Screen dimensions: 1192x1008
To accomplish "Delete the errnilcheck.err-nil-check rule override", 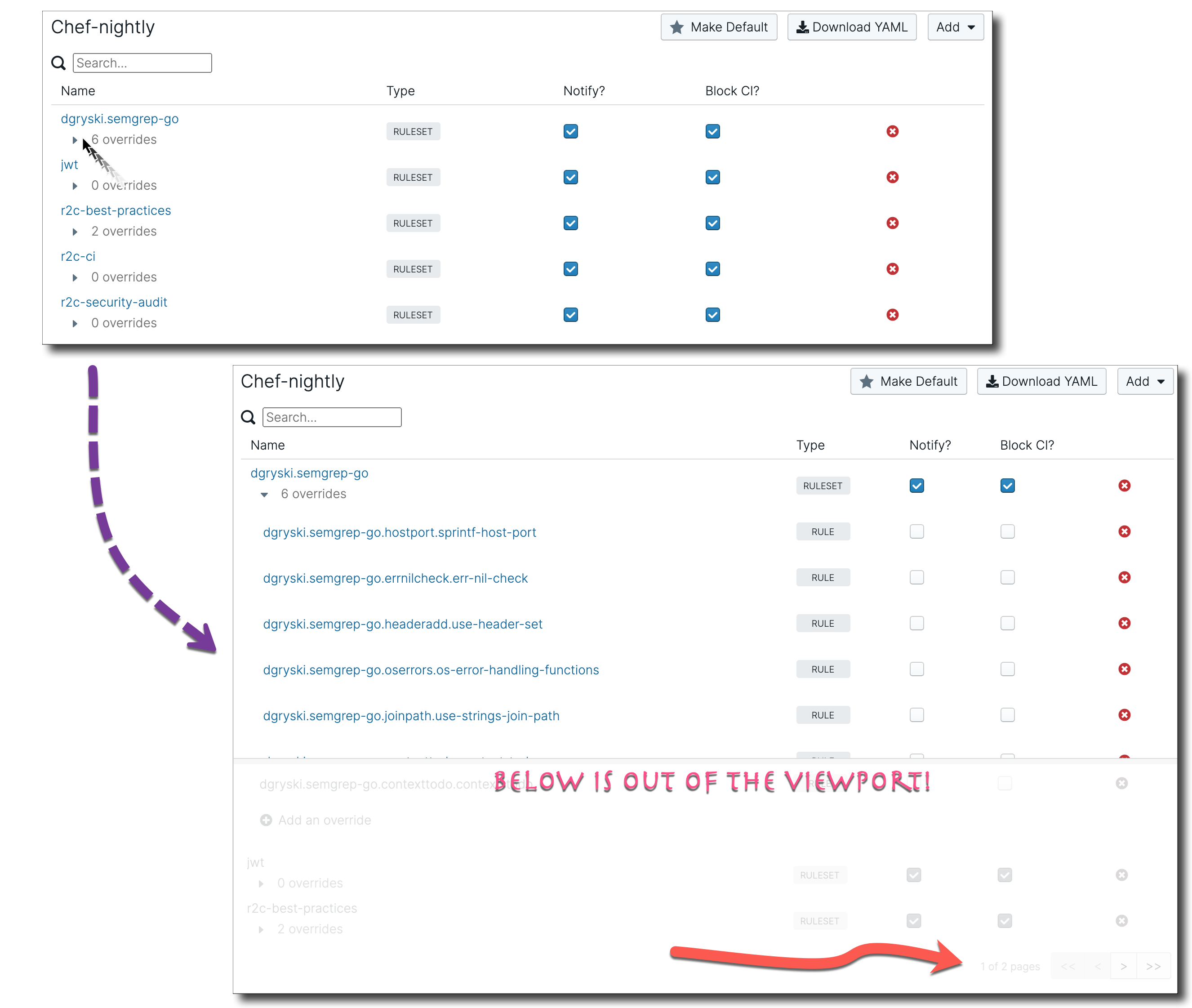I will (1124, 577).
